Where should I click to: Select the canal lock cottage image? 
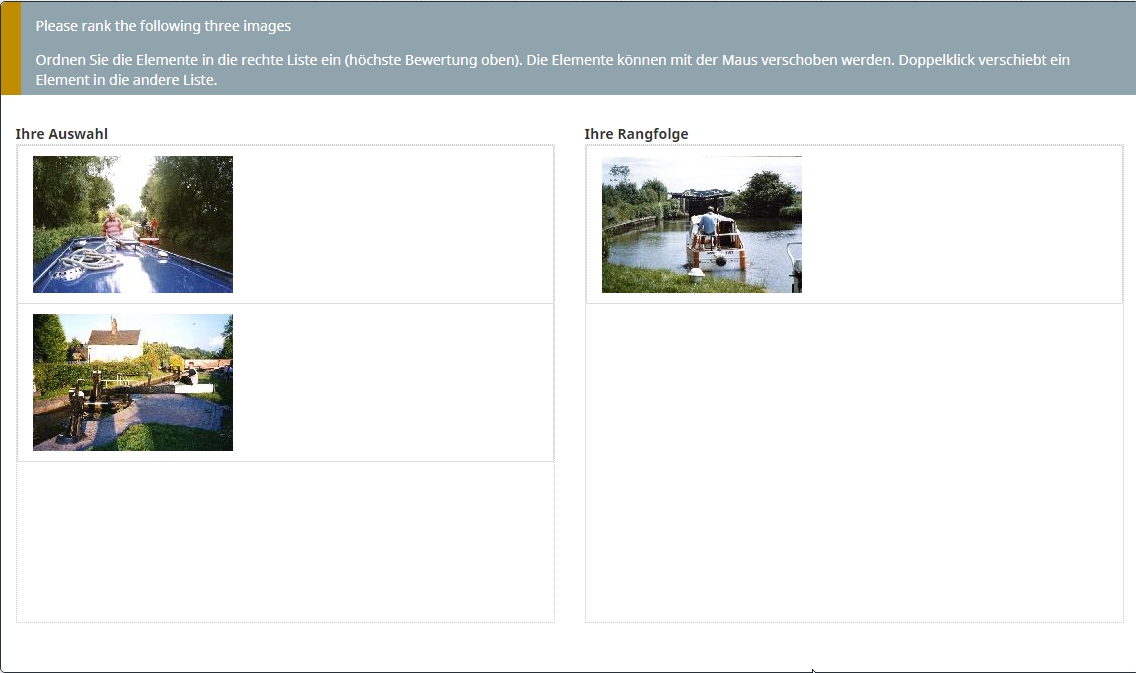point(133,382)
